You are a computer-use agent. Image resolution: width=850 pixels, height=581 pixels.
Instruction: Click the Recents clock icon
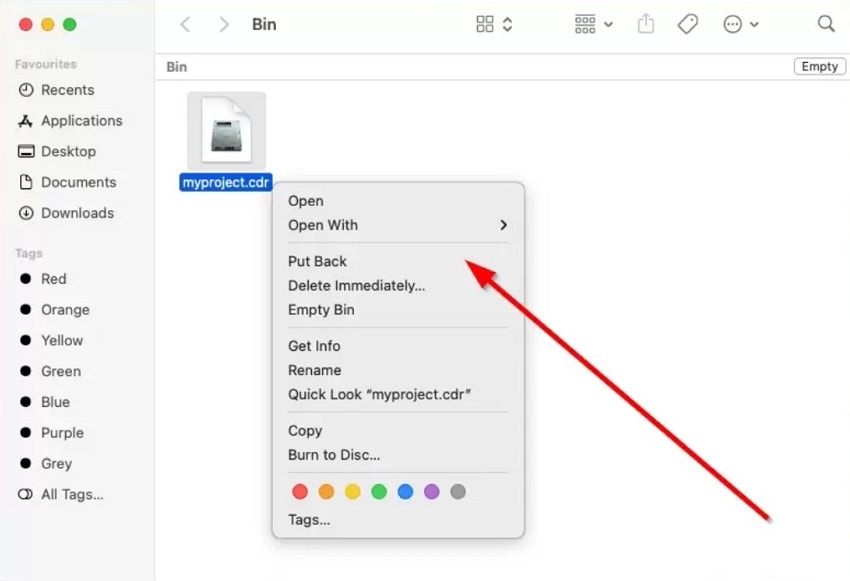click(26, 90)
